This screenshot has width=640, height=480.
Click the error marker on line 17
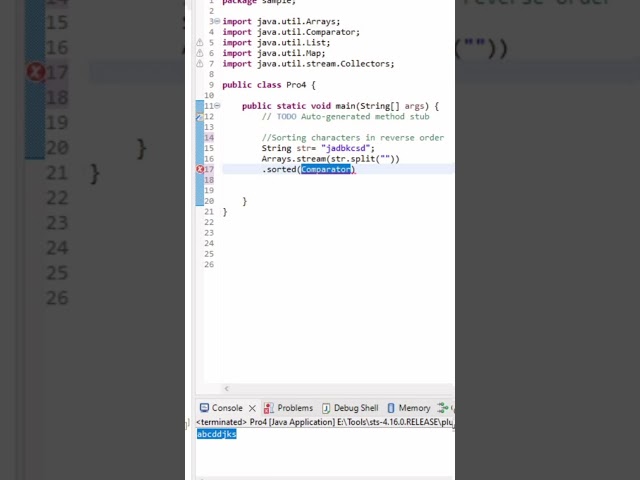[200, 169]
